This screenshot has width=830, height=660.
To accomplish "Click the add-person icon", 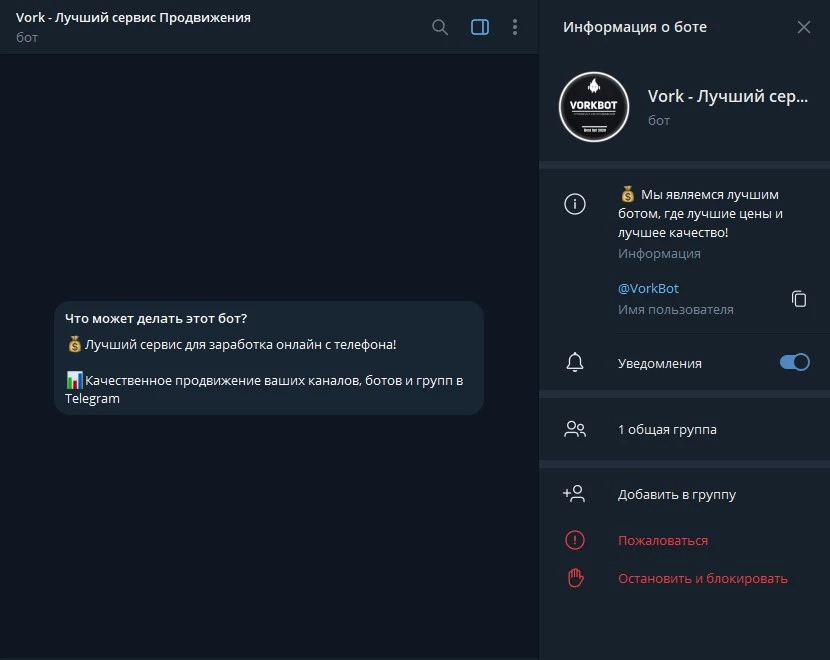I will (x=575, y=494).
